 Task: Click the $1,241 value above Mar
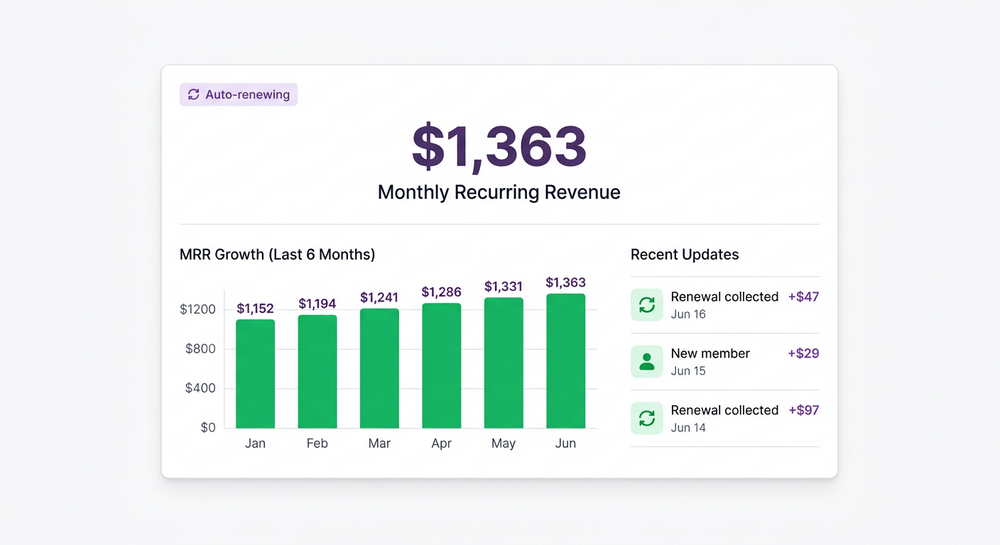coord(379,298)
